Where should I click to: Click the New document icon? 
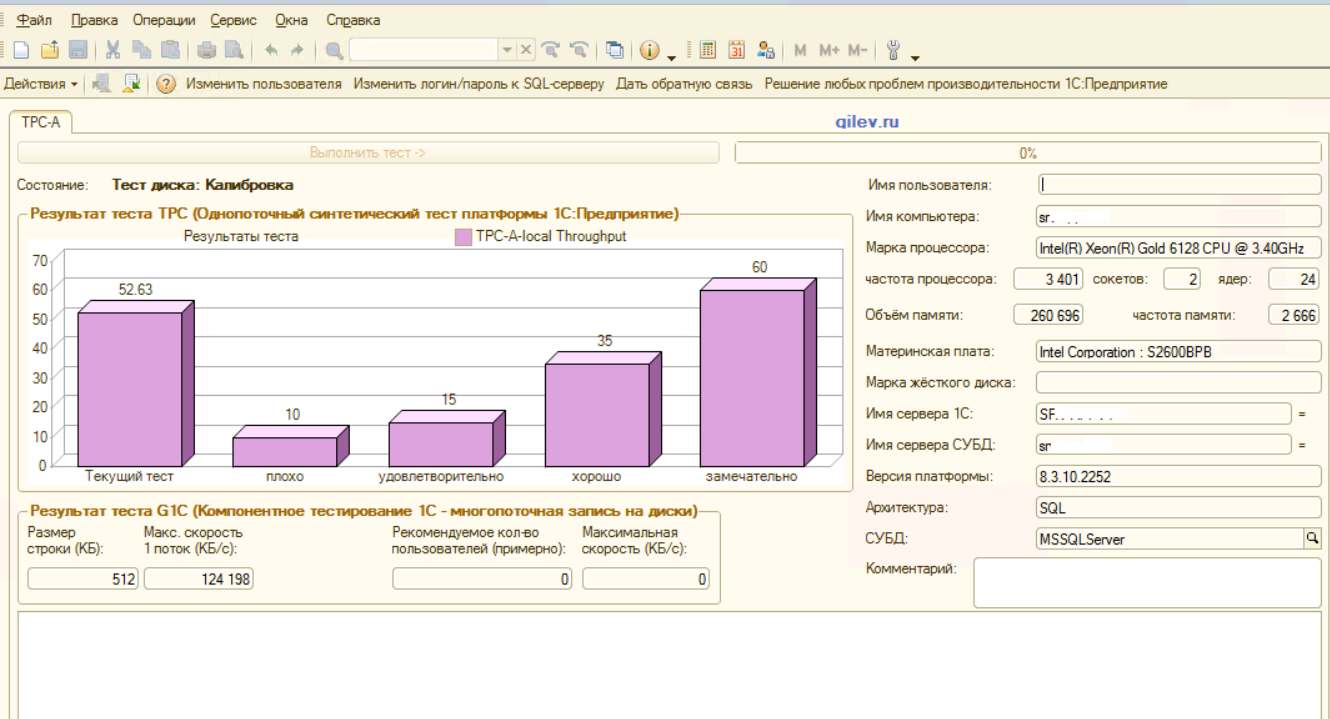[x=21, y=49]
